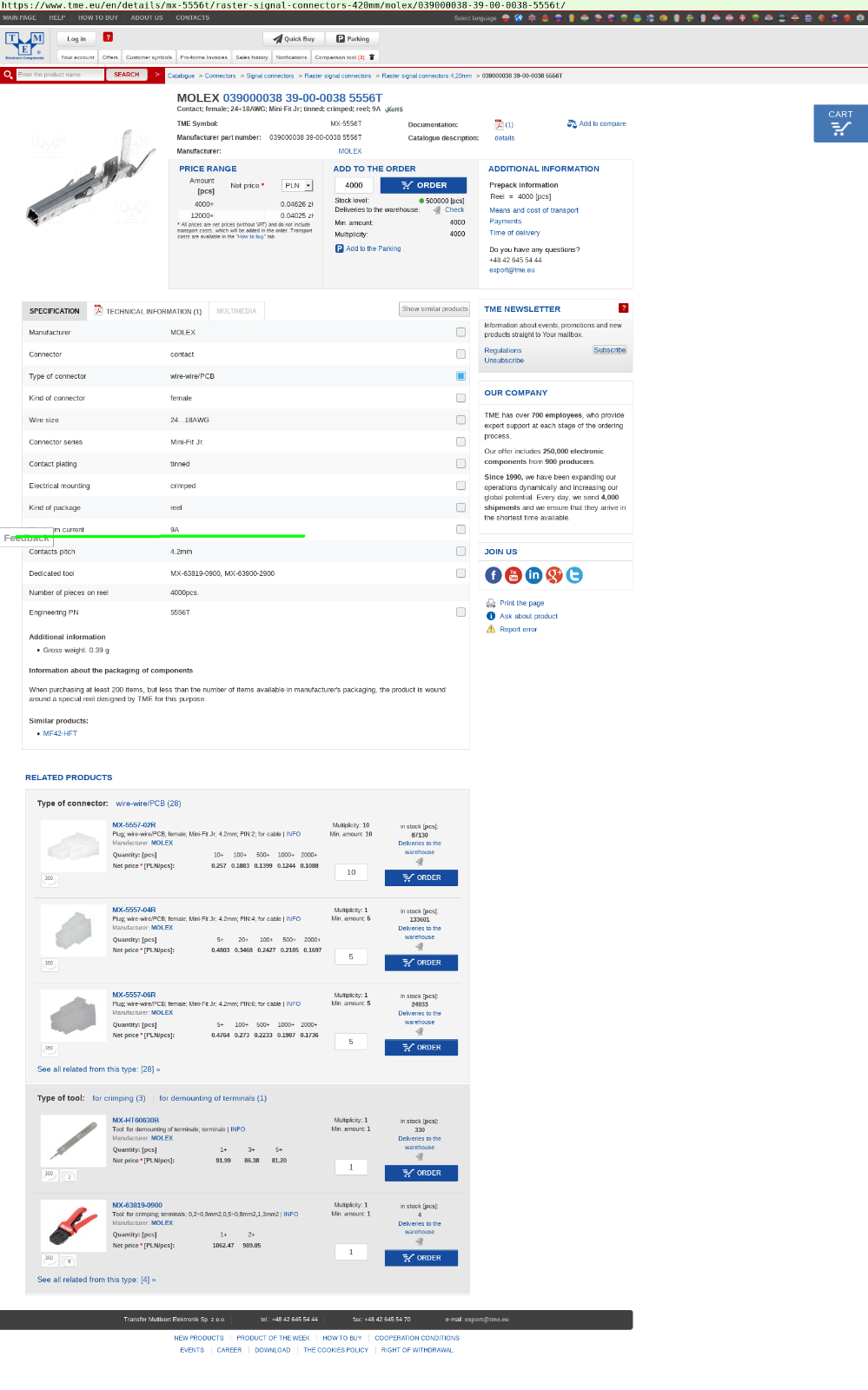Click the product name search field
The height and width of the screenshot is (1390, 868).
60,75
